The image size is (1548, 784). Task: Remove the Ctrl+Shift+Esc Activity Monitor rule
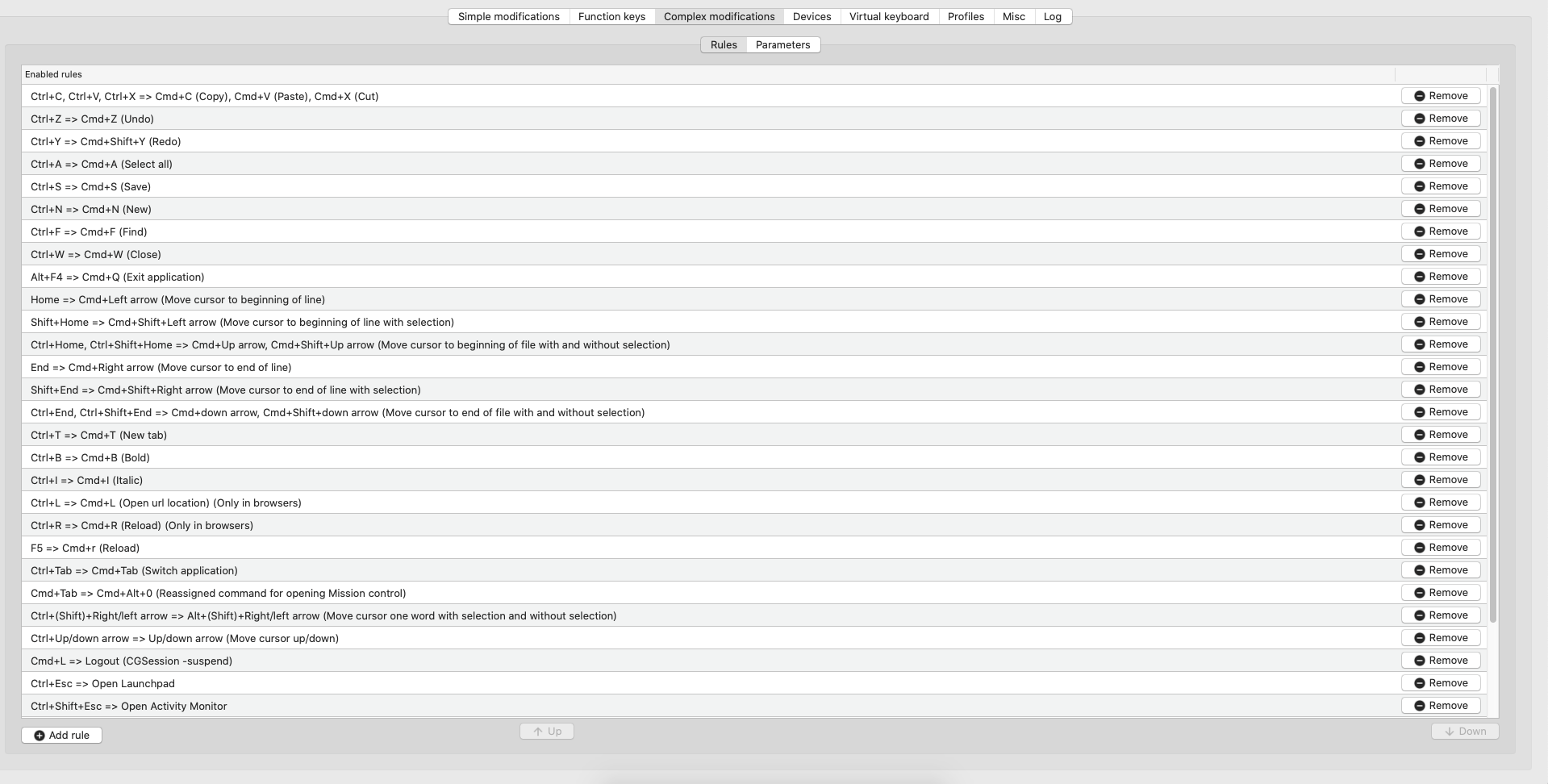click(1440, 706)
